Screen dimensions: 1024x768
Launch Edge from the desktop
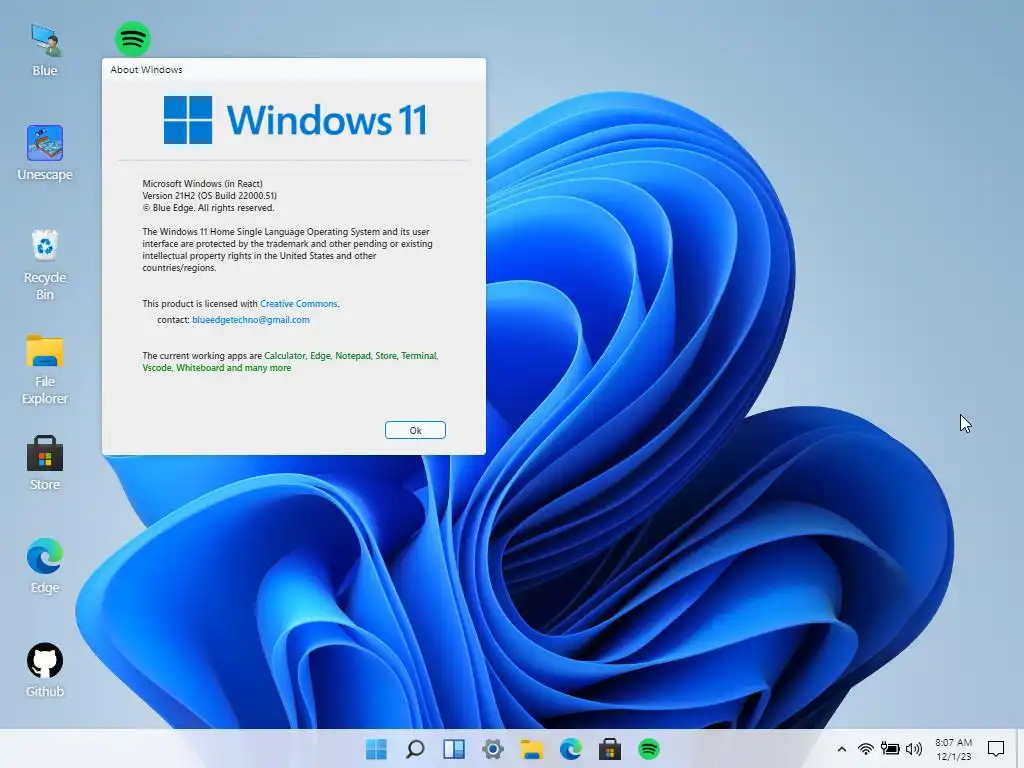(44, 566)
